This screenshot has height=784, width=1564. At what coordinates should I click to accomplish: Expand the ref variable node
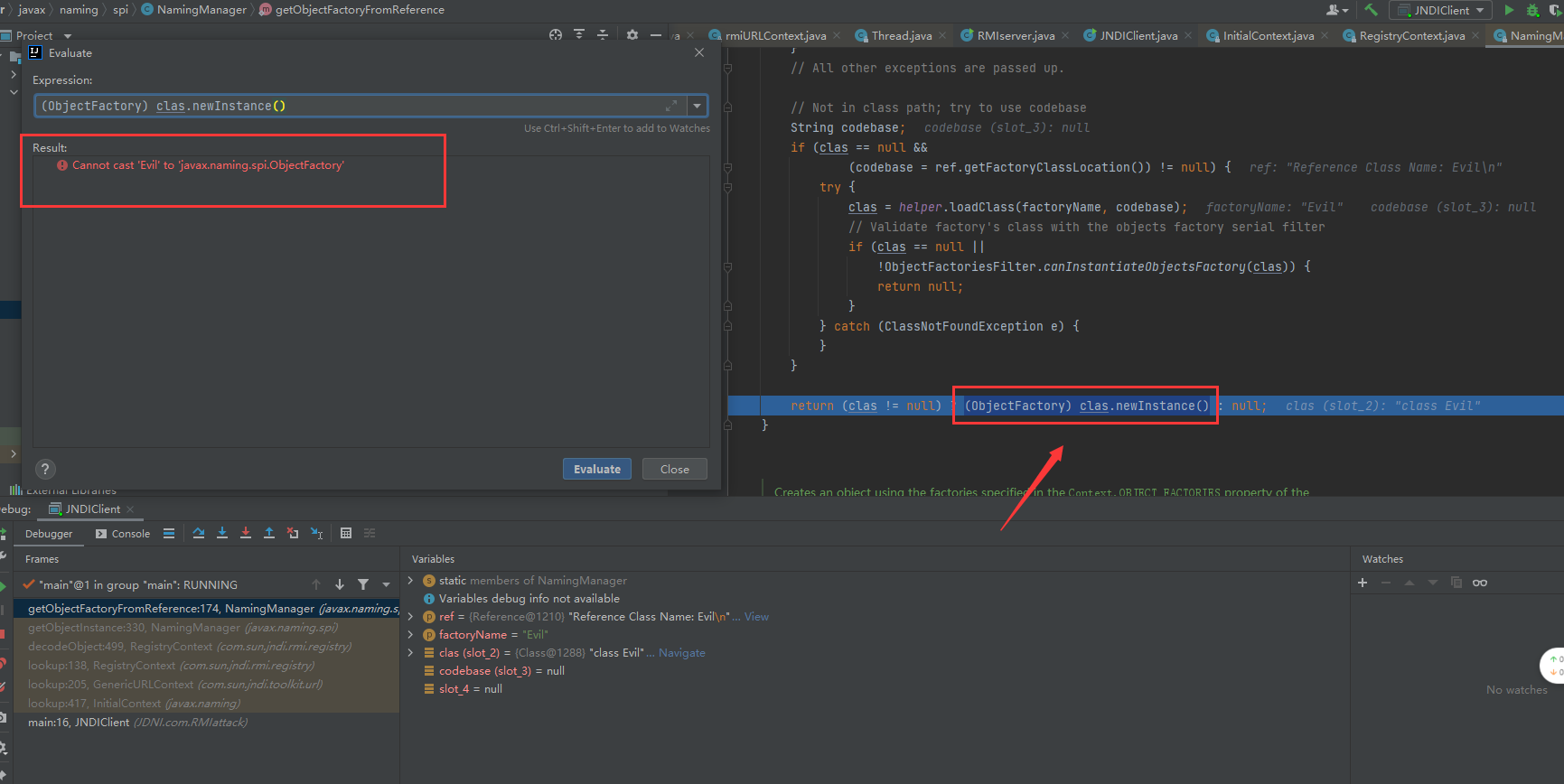(410, 617)
